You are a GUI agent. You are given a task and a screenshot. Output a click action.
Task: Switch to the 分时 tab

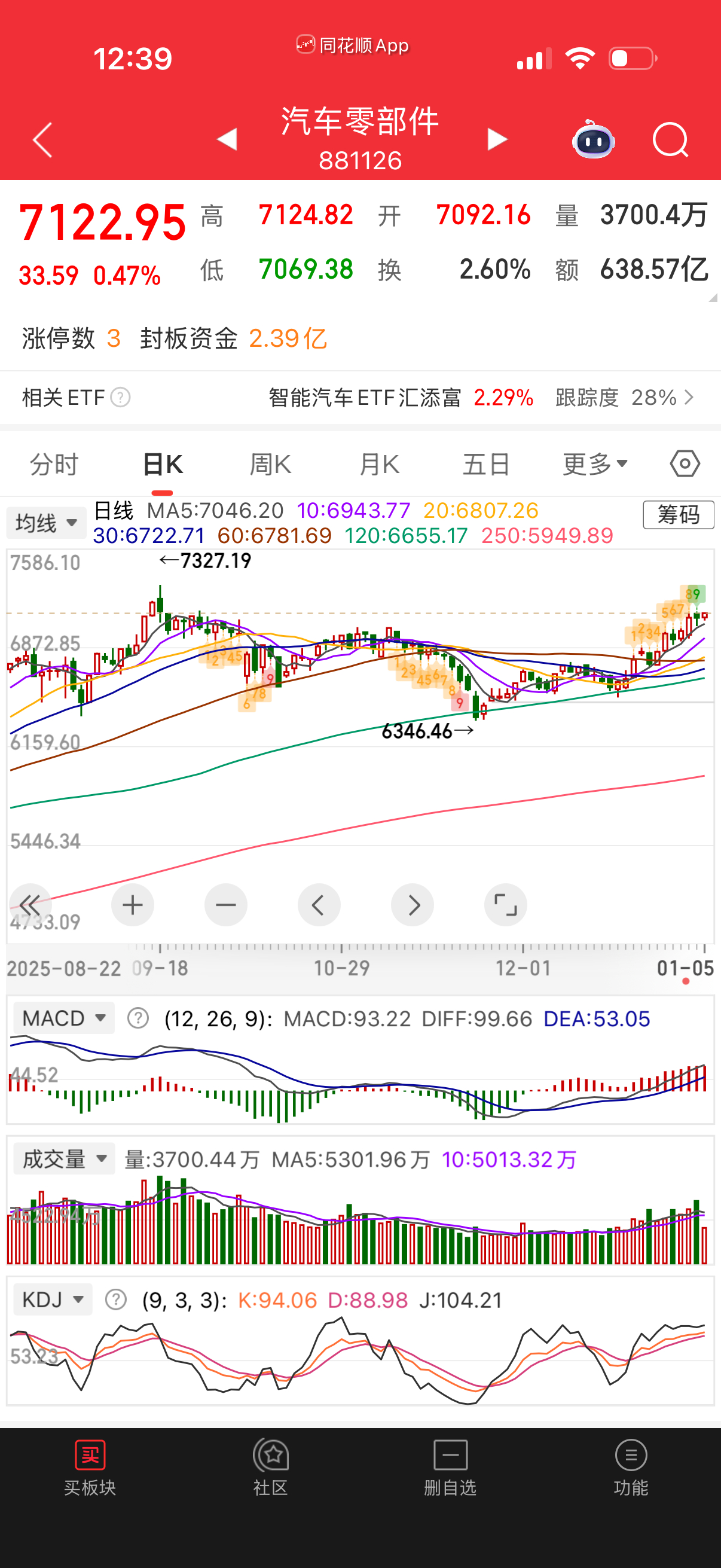pos(54,464)
